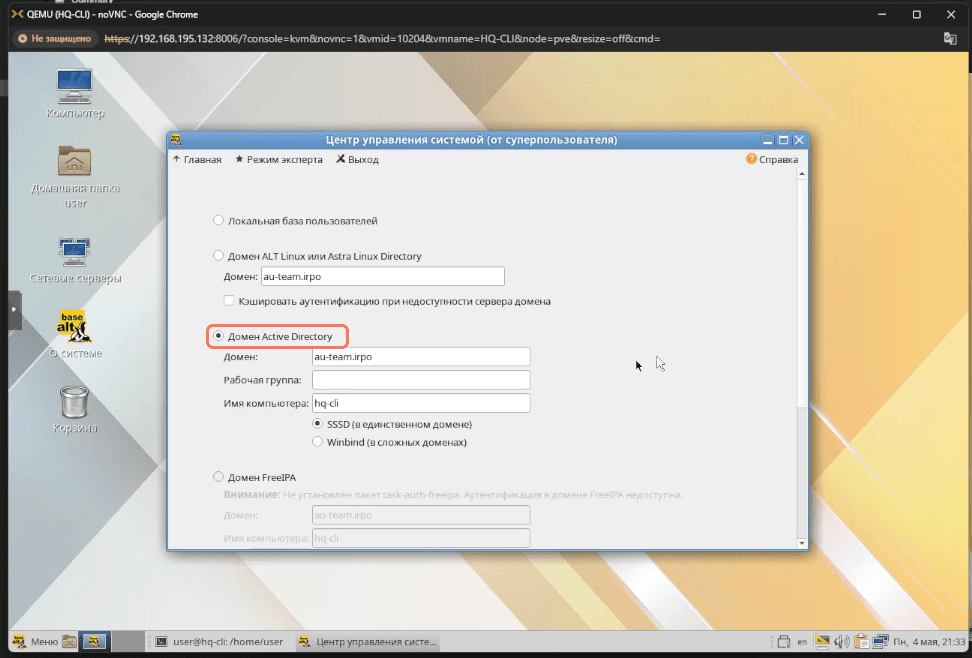Minimize the control center window
Screen dimensions: 972x658
767,140
